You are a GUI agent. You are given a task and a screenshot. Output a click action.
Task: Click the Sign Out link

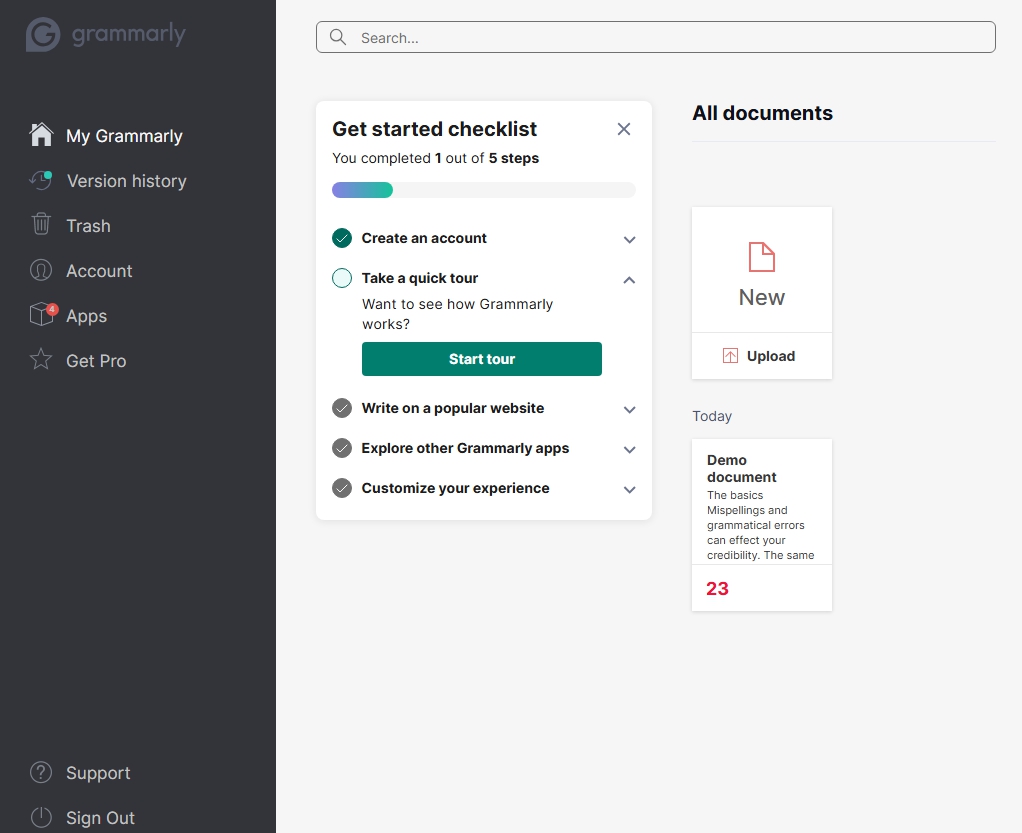click(100, 818)
